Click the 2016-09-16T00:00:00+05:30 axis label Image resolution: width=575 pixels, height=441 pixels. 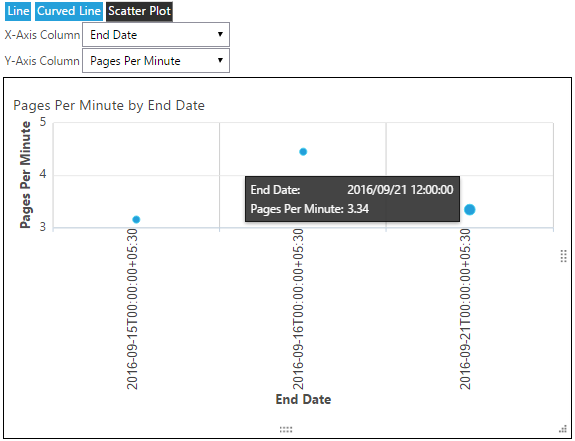(x=298, y=309)
